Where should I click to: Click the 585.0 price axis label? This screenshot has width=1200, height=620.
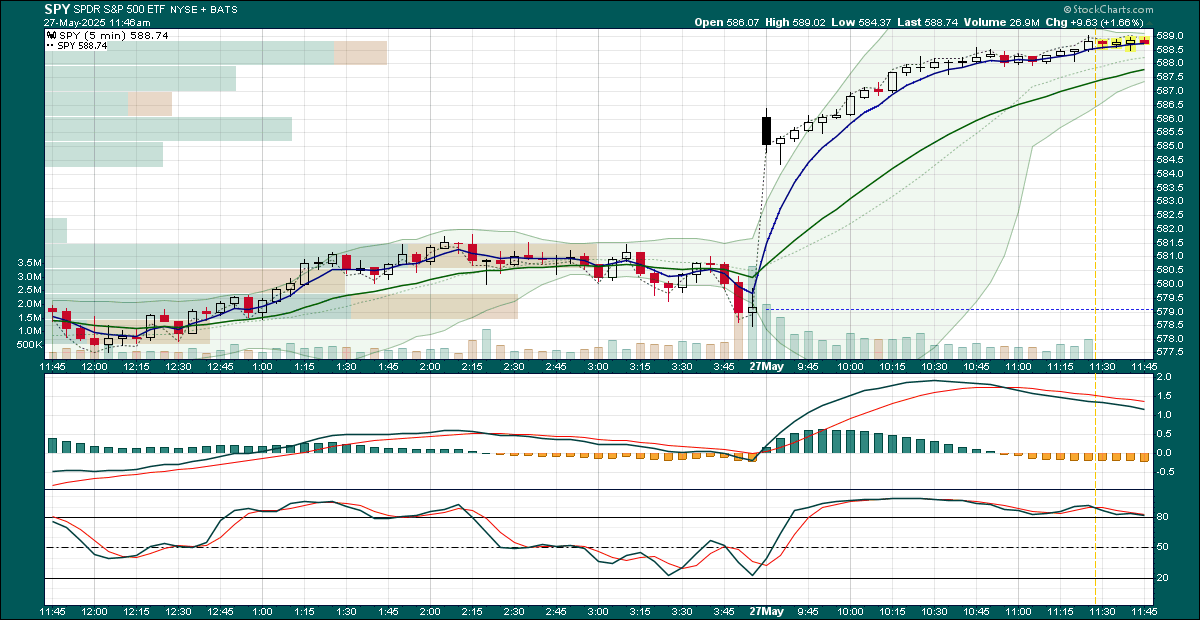click(x=1169, y=145)
